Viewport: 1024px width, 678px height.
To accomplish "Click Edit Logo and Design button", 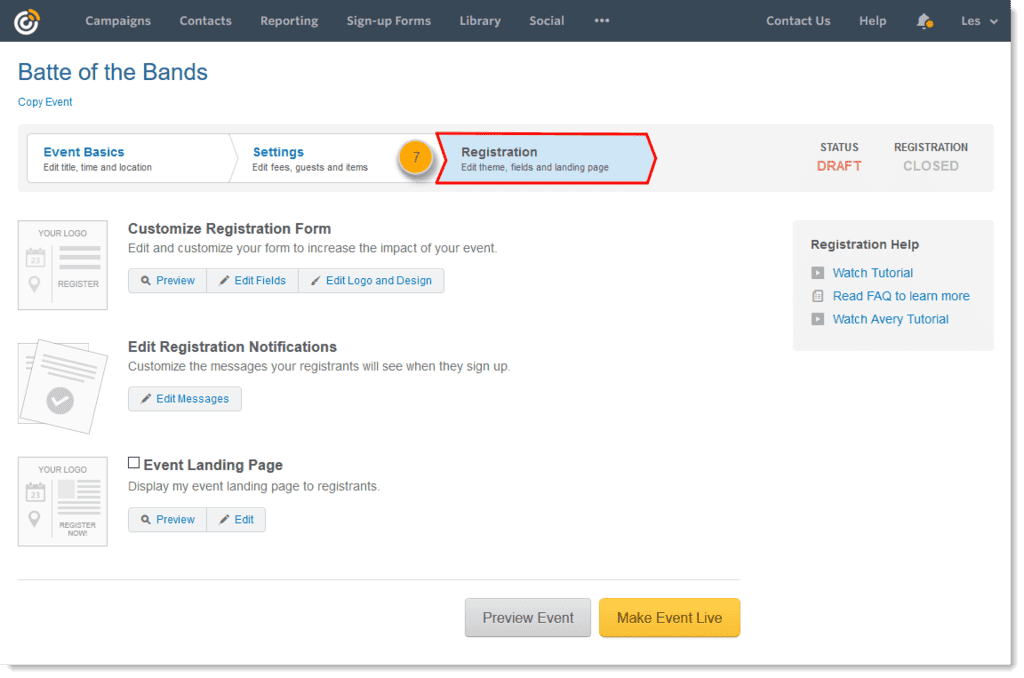I will [371, 281].
